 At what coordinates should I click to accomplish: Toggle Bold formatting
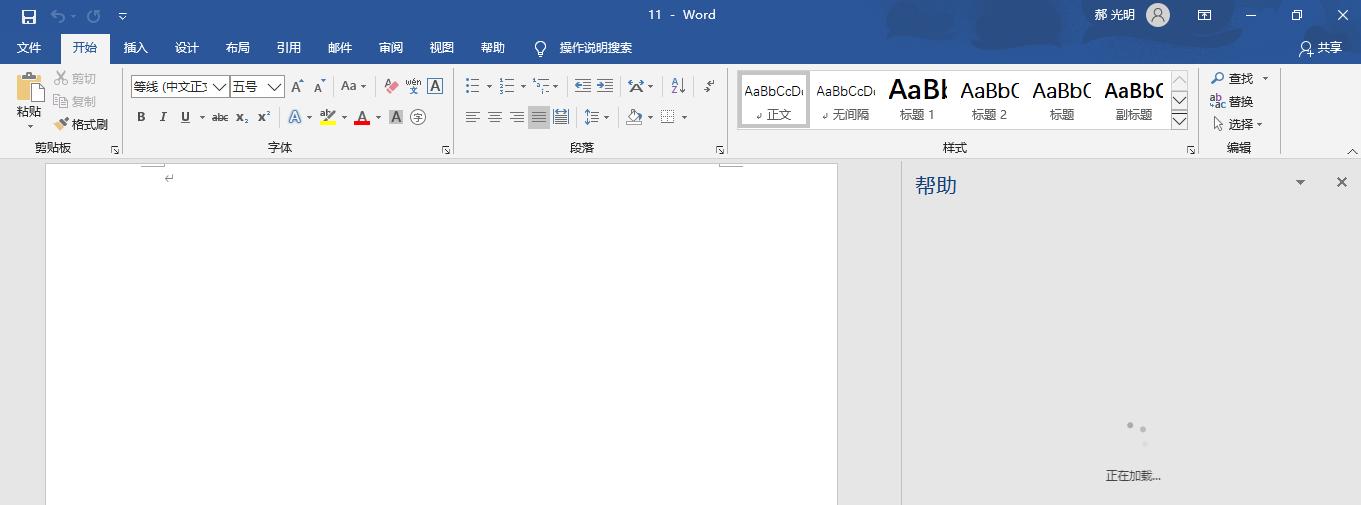click(x=141, y=118)
